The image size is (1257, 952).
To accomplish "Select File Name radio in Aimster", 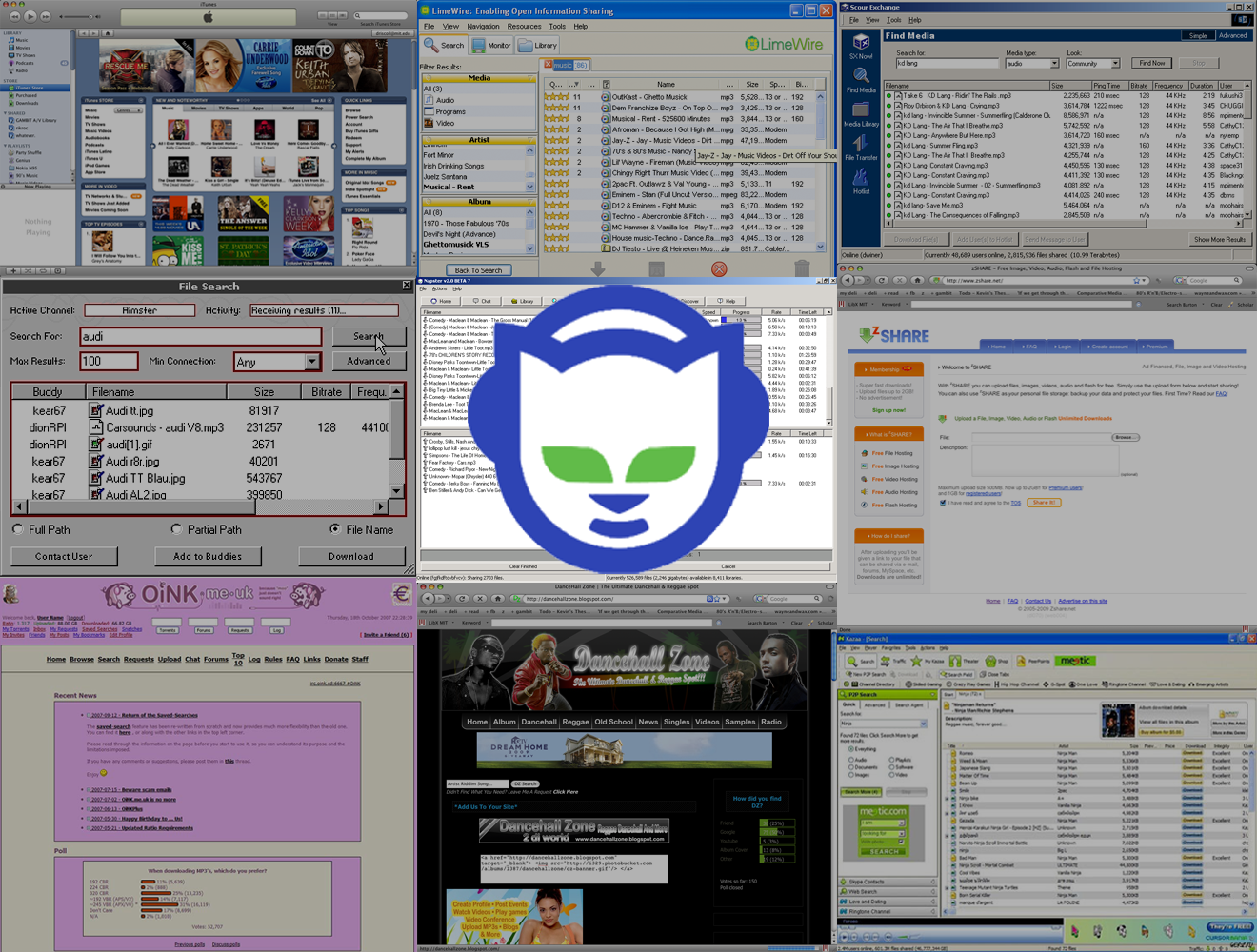I will point(335,529).
